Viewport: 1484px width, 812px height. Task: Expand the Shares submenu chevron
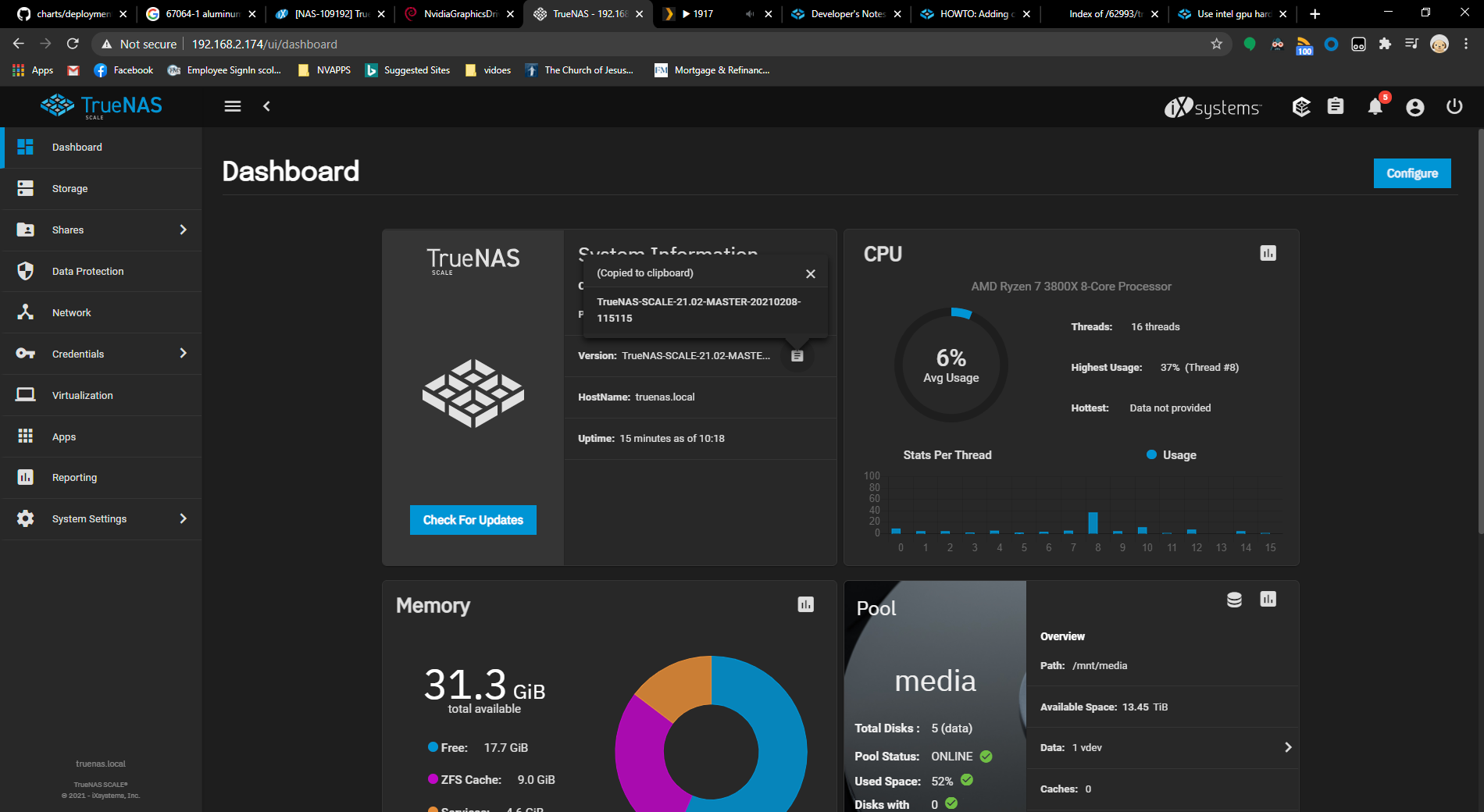click(183, 230)
